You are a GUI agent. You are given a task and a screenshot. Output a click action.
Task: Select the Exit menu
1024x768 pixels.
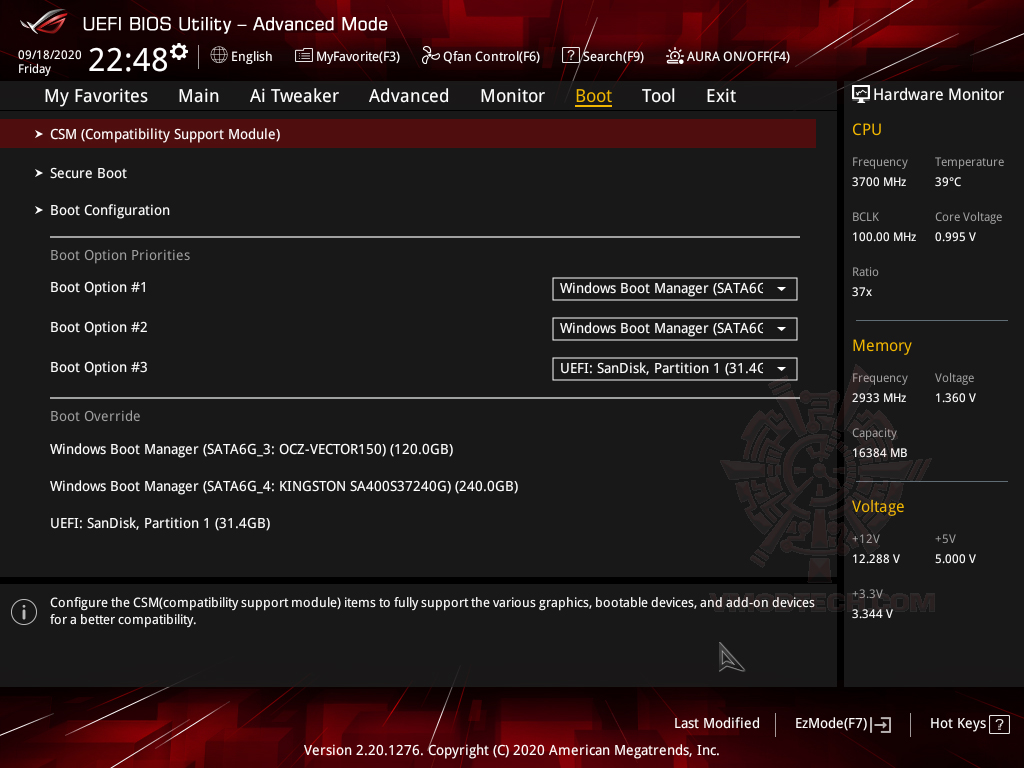coord(720,96)
